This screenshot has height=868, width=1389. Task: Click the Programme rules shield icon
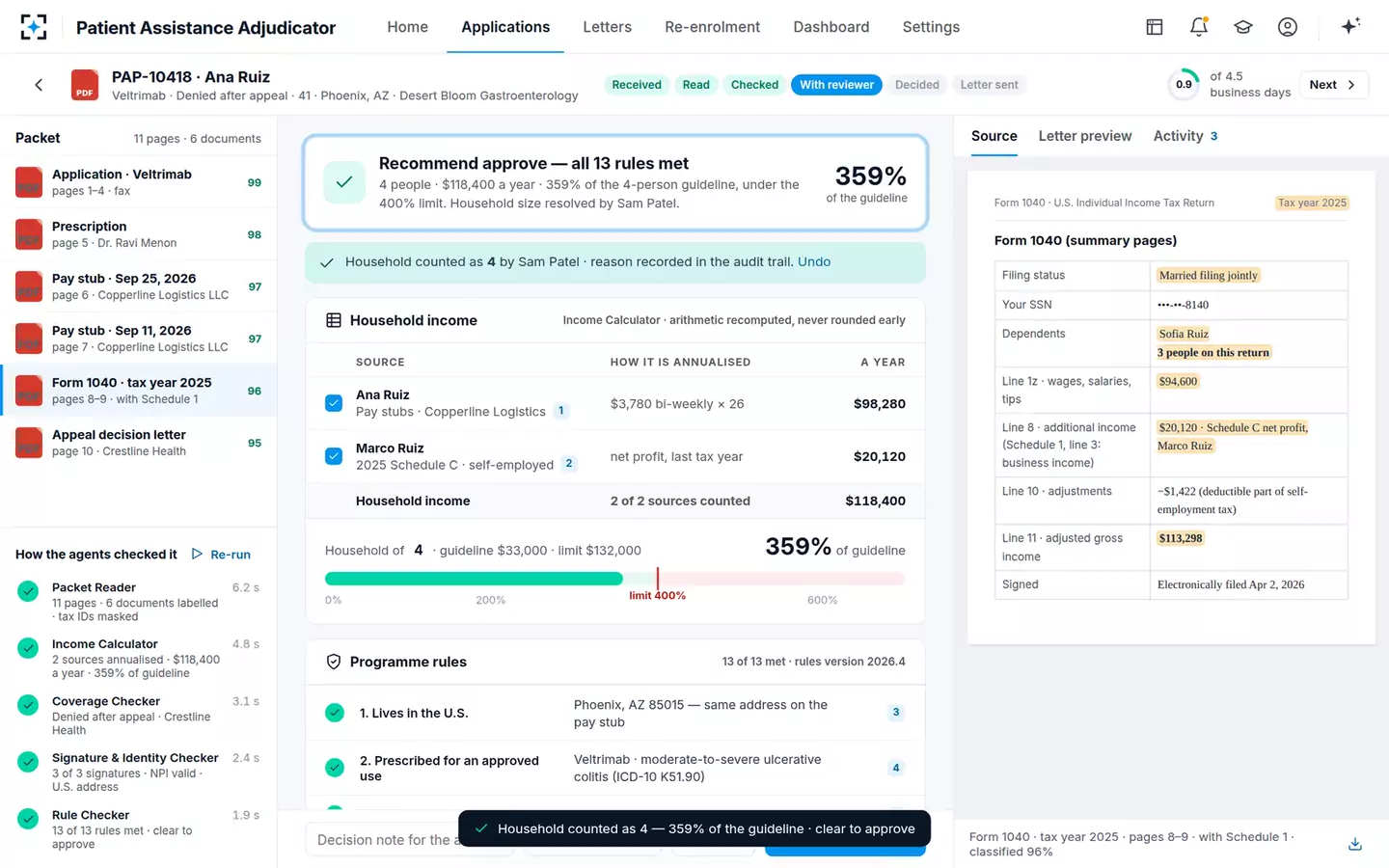click(x=334, y=662)
